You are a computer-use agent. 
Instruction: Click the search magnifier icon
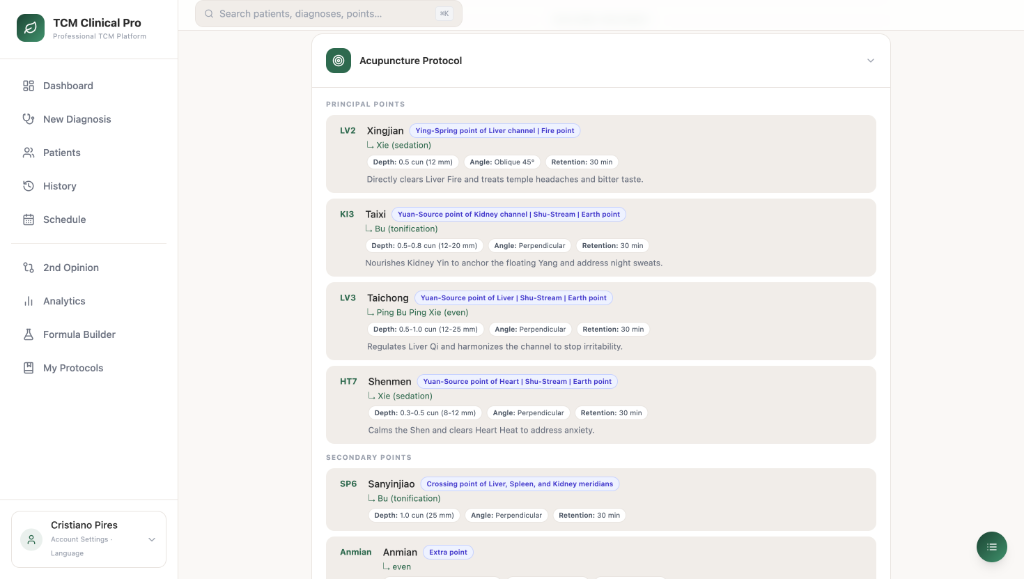coord(209,14)
